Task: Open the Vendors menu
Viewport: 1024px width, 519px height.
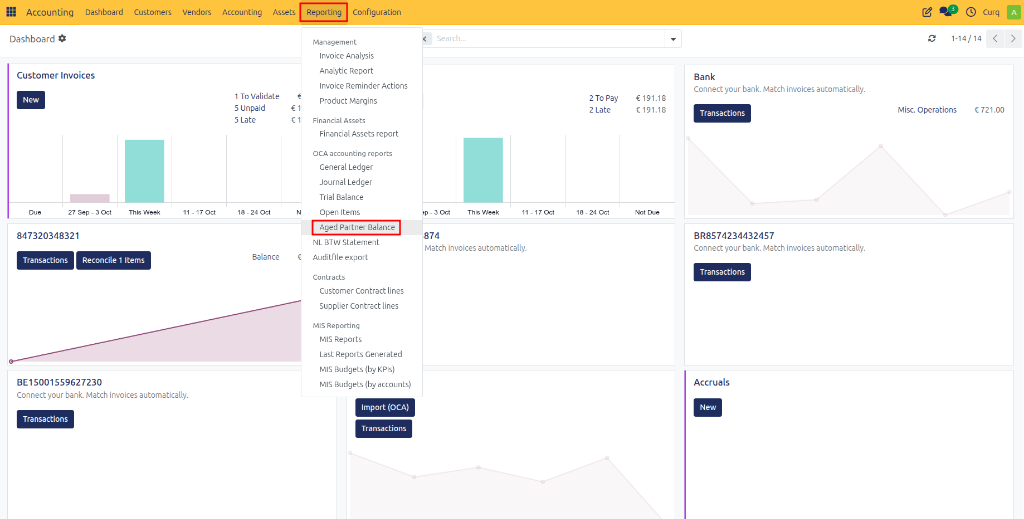Action: tap(197, 12)
